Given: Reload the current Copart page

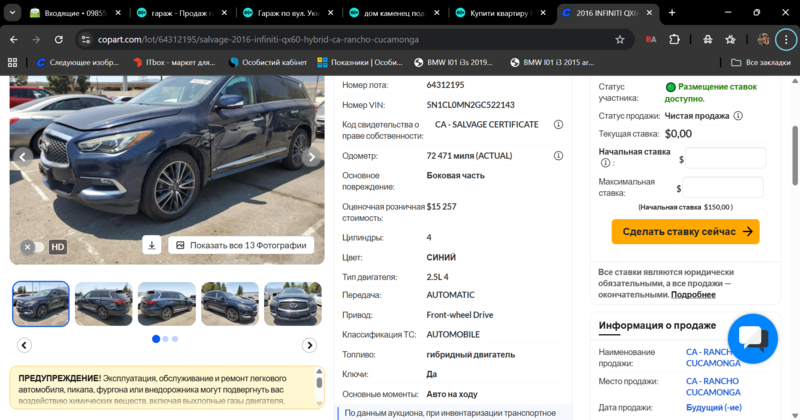Looking at the screenshot, I should coord(59,39).
